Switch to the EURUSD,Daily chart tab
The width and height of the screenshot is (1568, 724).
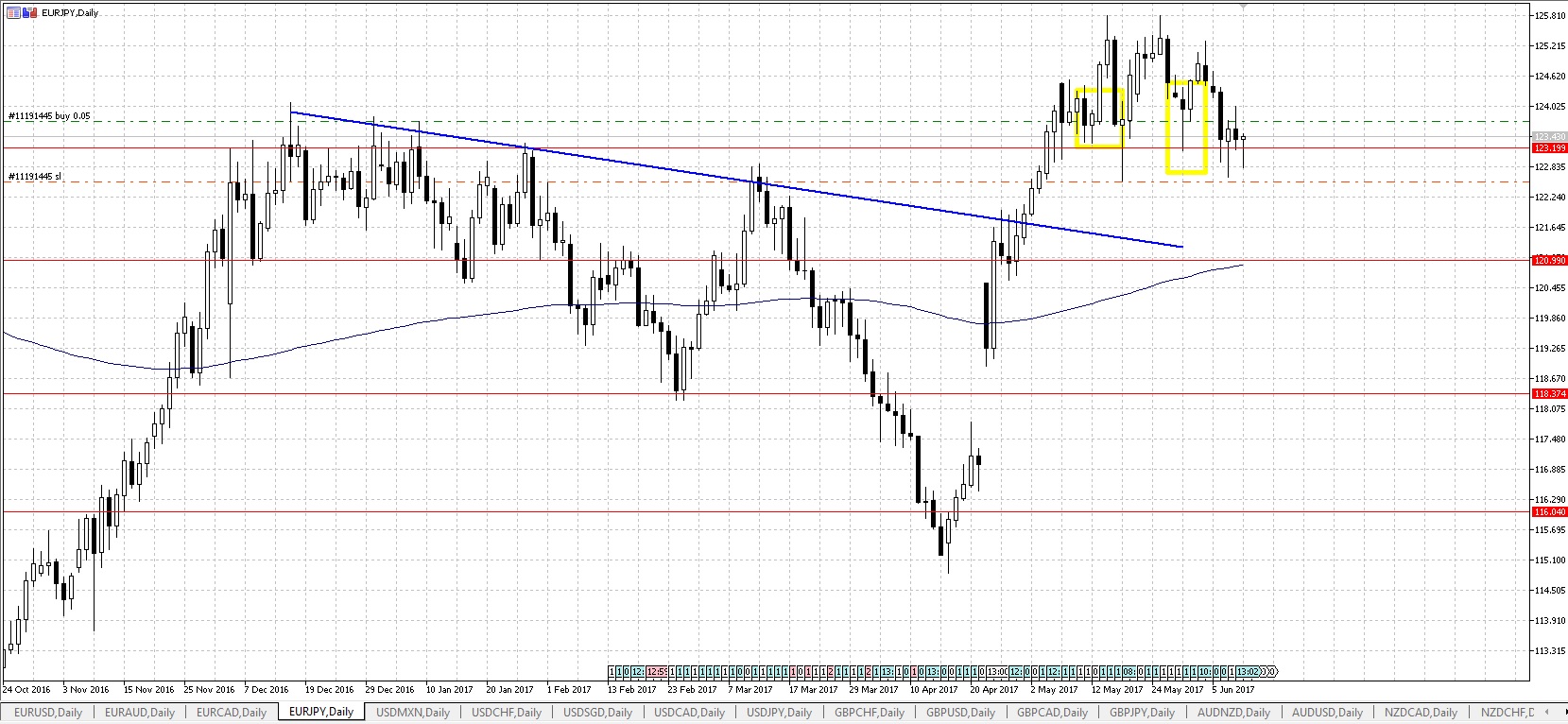point(48,713)
